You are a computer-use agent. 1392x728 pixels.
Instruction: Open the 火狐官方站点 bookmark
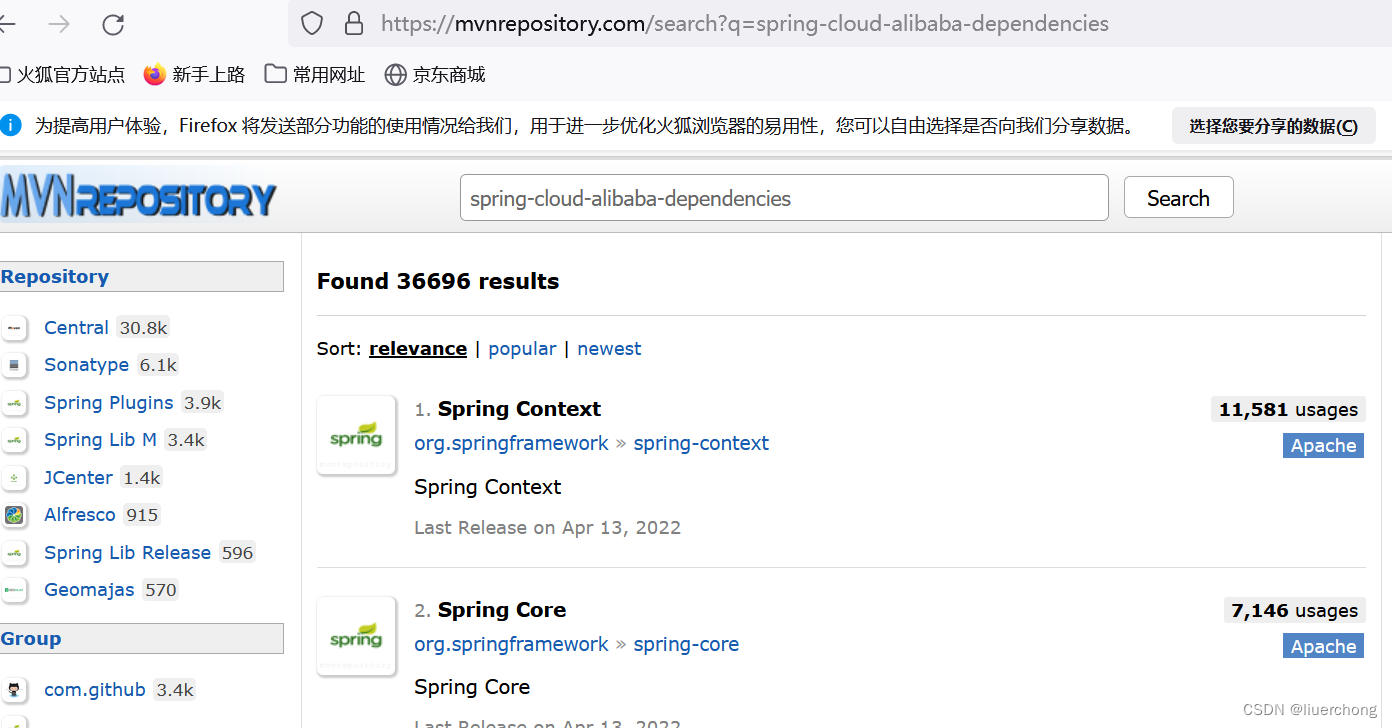coord(63,74)
